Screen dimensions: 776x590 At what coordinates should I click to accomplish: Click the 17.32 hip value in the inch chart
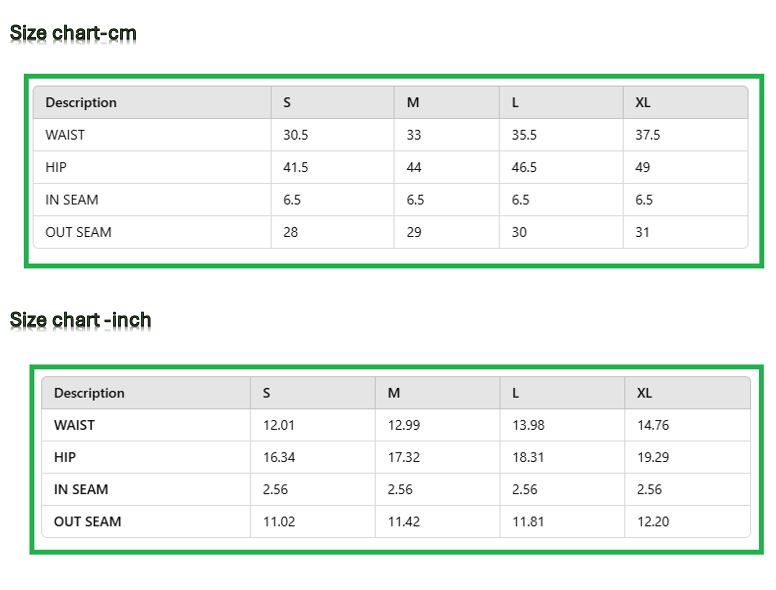click(x=404, y=457)
